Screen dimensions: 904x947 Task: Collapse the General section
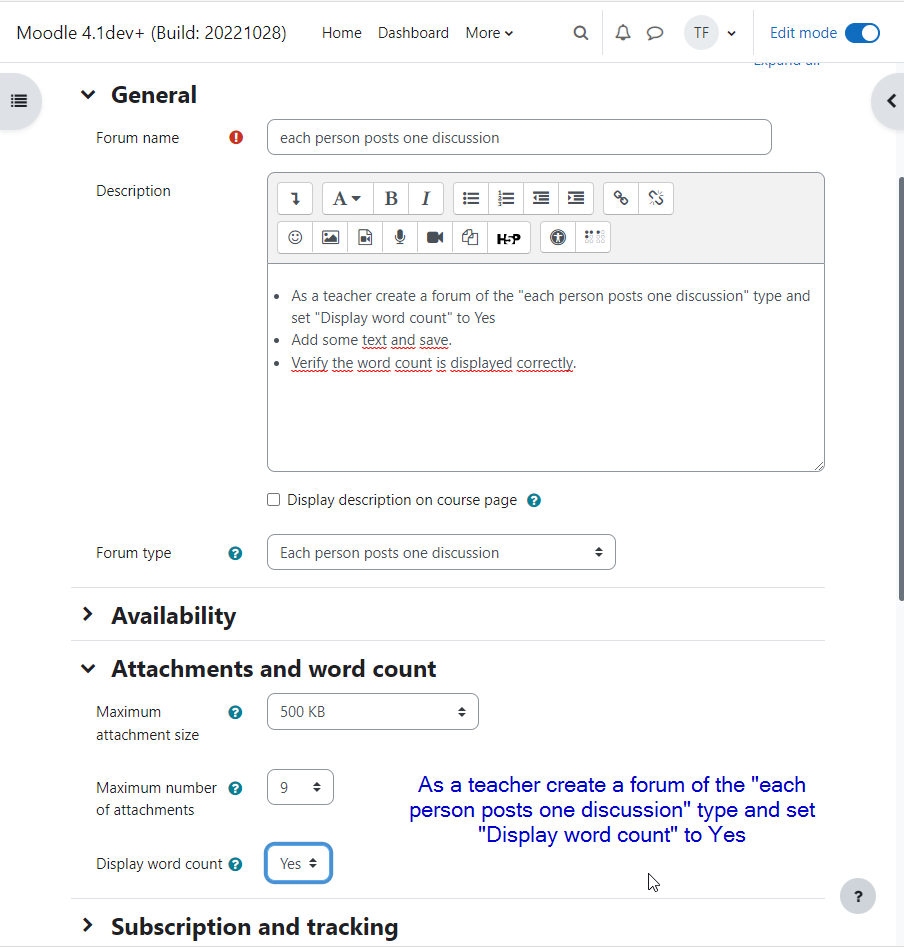click(x=88, y=95)
